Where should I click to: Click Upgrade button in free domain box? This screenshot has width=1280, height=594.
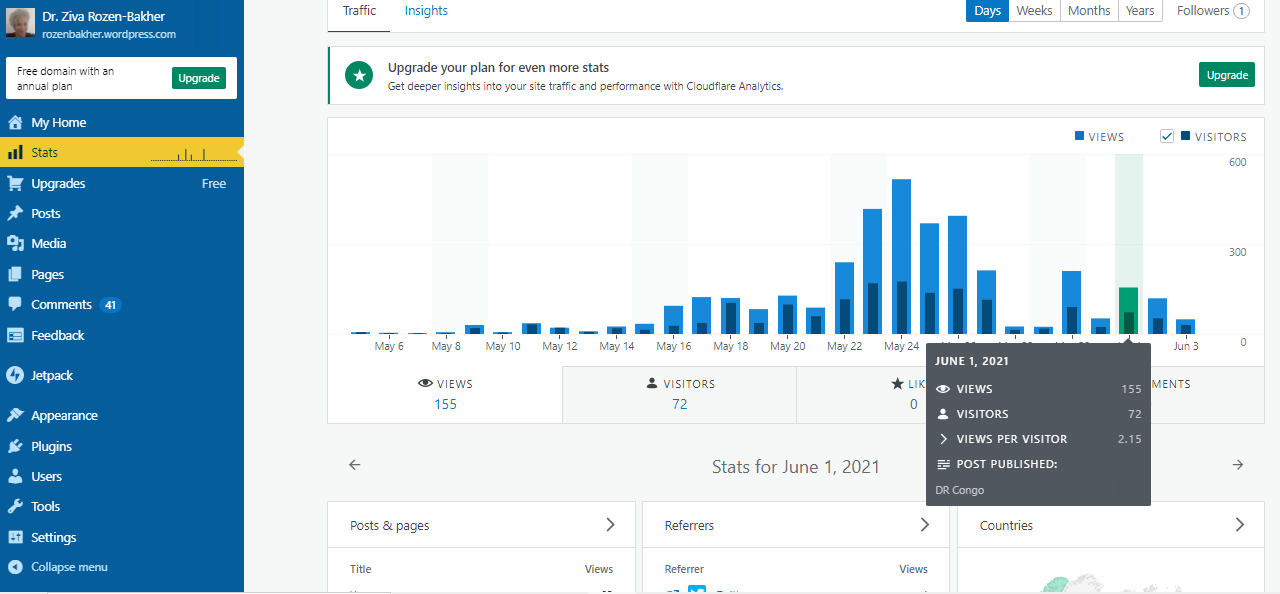point(199,78)
